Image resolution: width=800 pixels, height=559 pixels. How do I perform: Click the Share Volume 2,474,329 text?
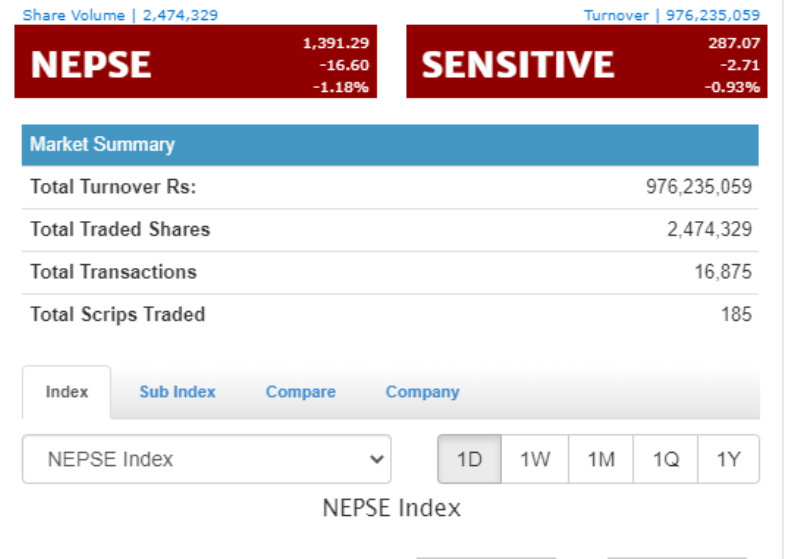coord(120,15)
